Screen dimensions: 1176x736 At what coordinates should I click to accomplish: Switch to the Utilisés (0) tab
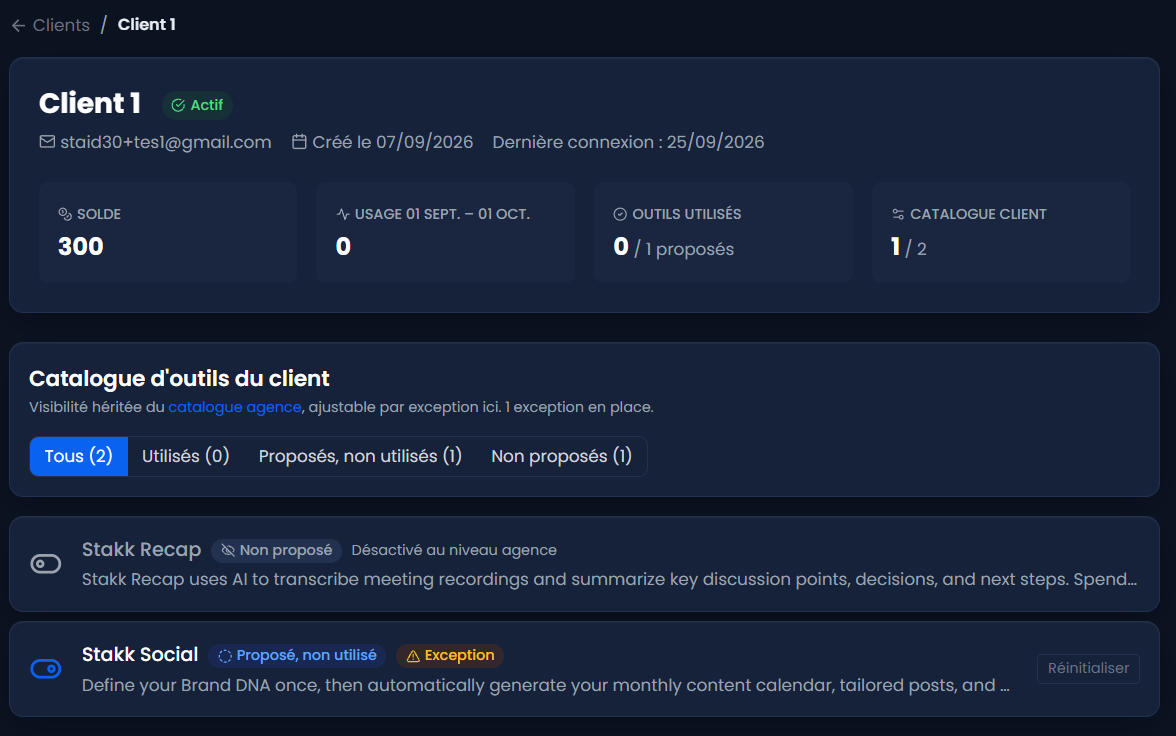click(x=185, y=456)
